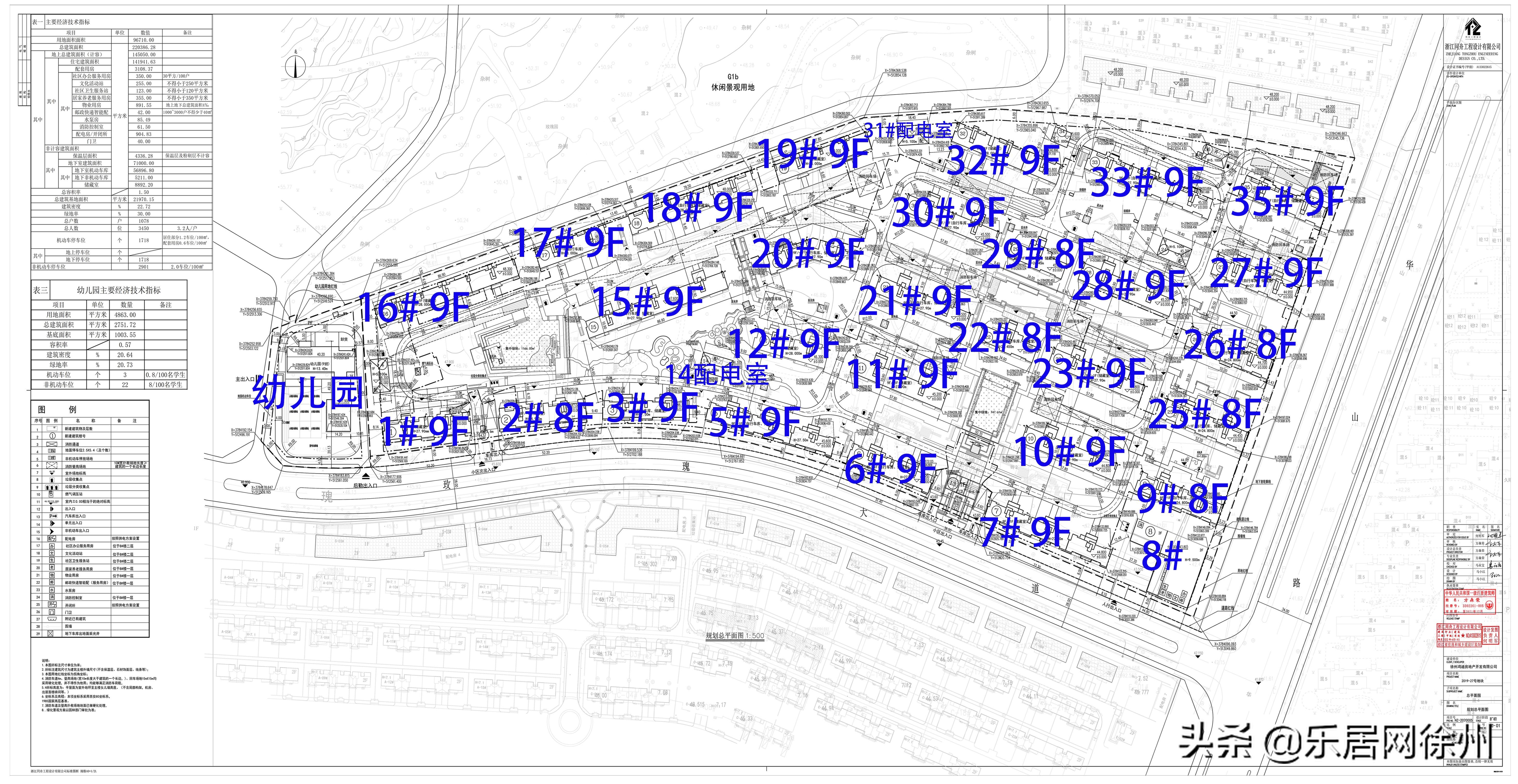Click the G1b 休闲景观用地 land-use label
This screenshot has height=784, width=1518.
pyautogui.click(x=733, y=82)
